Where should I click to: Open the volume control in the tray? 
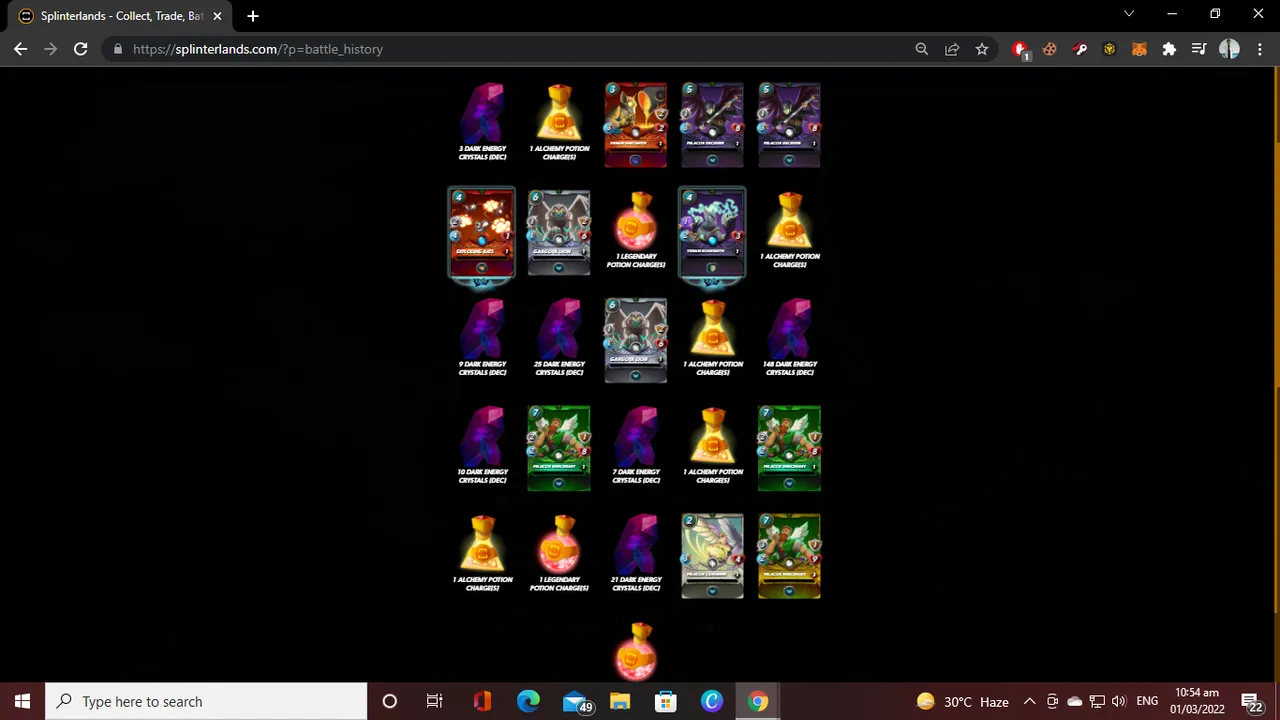pyautogui.click(x=1119, y=701)
